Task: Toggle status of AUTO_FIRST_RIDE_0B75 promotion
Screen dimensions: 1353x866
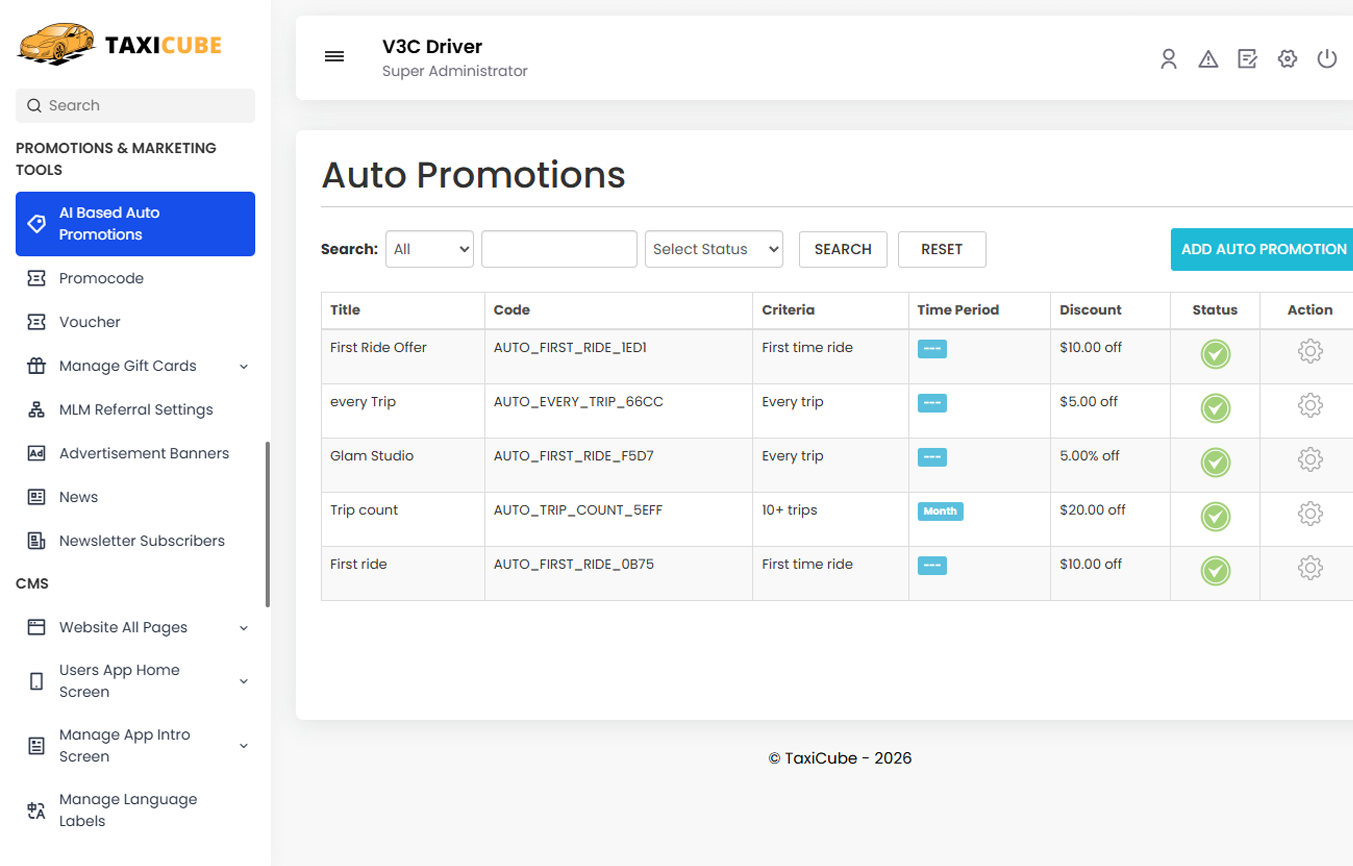Action: pos(1215,570)
